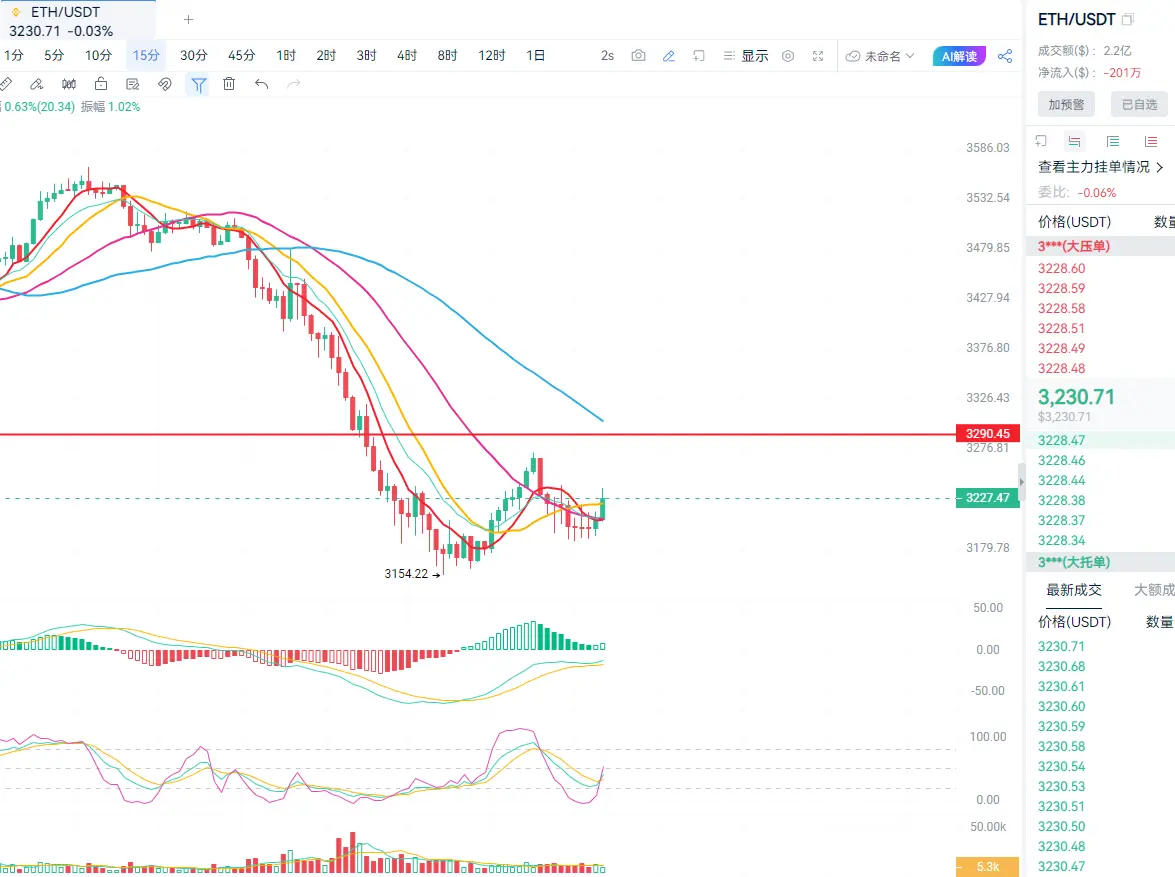Image resolution: width=1175 pixels, height=877 pixels.
Task: Open the note annotation tool
Action: click(x=133, y=84)
